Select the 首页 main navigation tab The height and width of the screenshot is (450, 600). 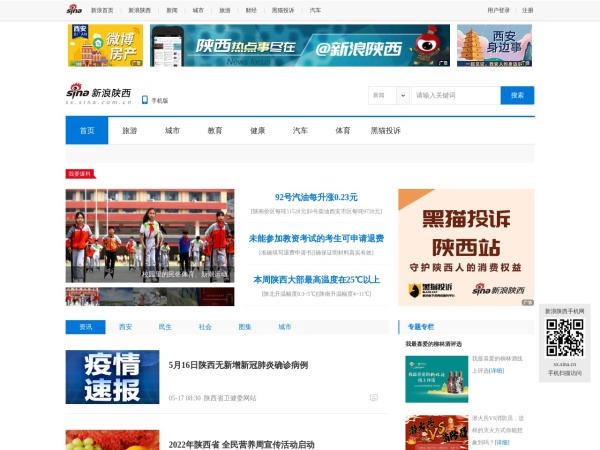pyautogui.click(x=87, y=130)
